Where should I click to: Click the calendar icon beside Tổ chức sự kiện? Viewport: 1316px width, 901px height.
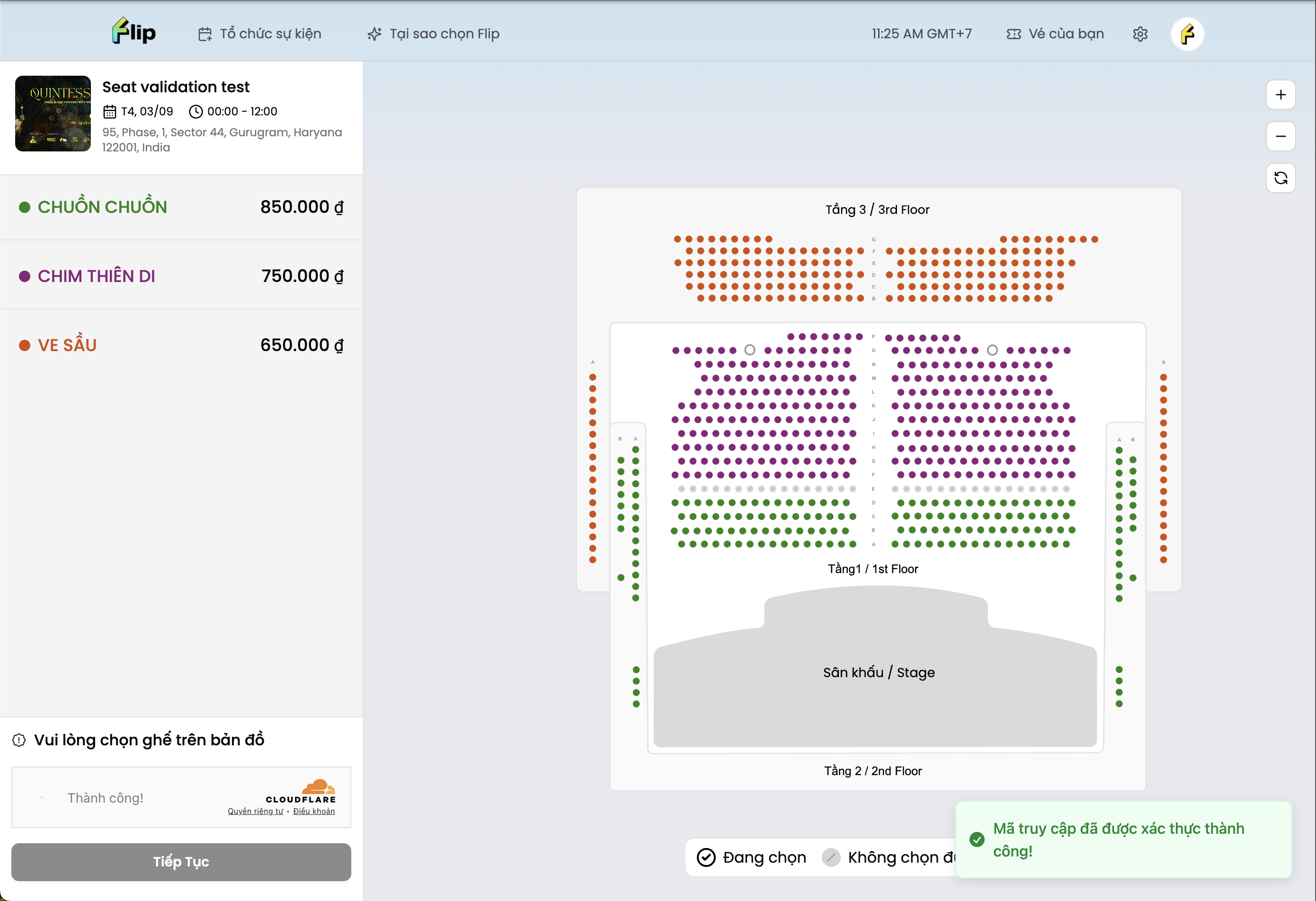(x=205, y=34)
